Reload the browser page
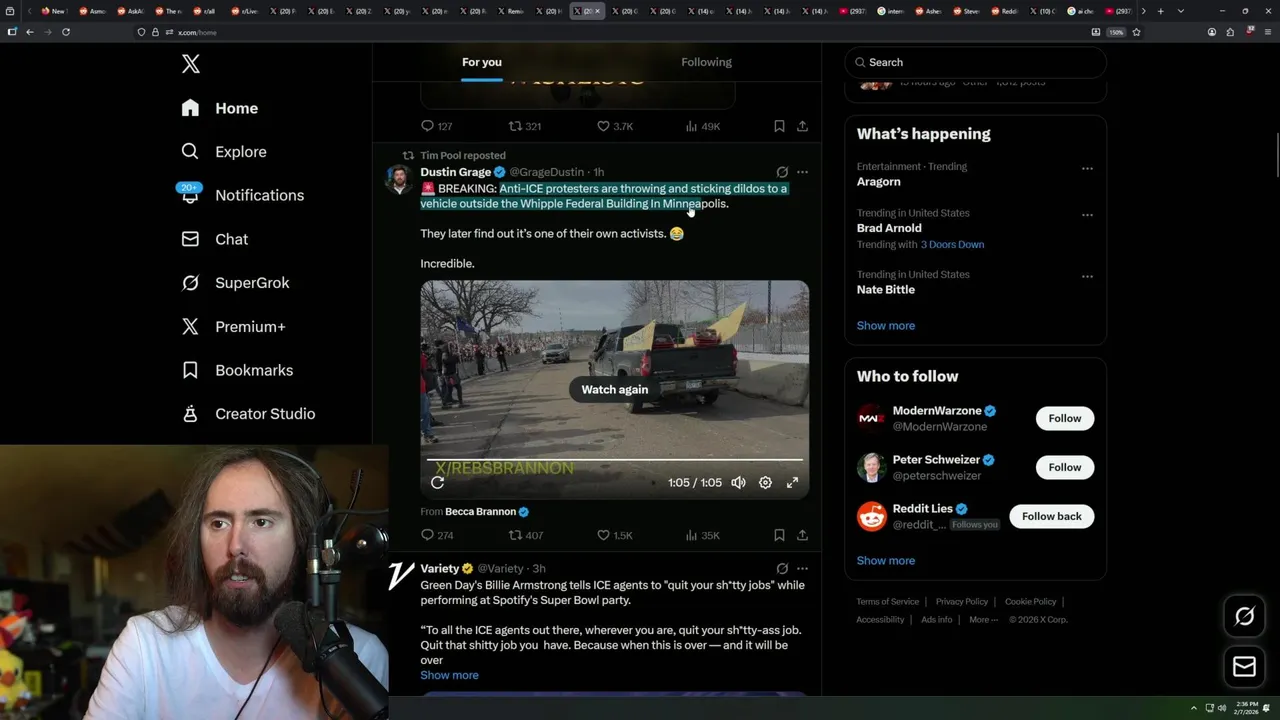1280x720 pixels. pyautogui.click(x=66, y=32)
